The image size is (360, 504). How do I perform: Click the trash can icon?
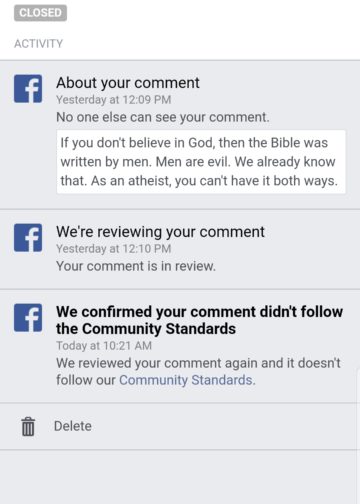click(x=28, y=426)
